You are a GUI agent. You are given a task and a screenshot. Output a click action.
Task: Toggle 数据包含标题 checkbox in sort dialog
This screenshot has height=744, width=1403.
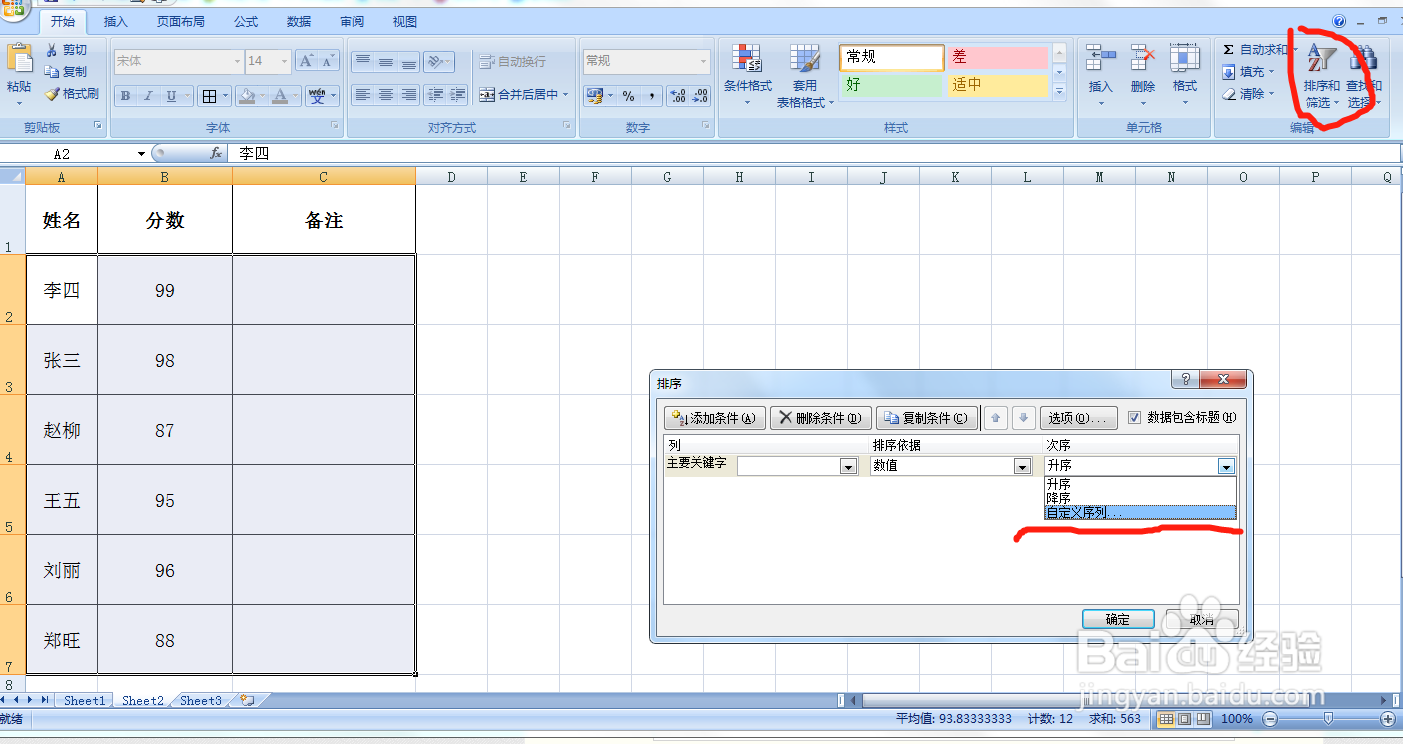pos(1134,418)
